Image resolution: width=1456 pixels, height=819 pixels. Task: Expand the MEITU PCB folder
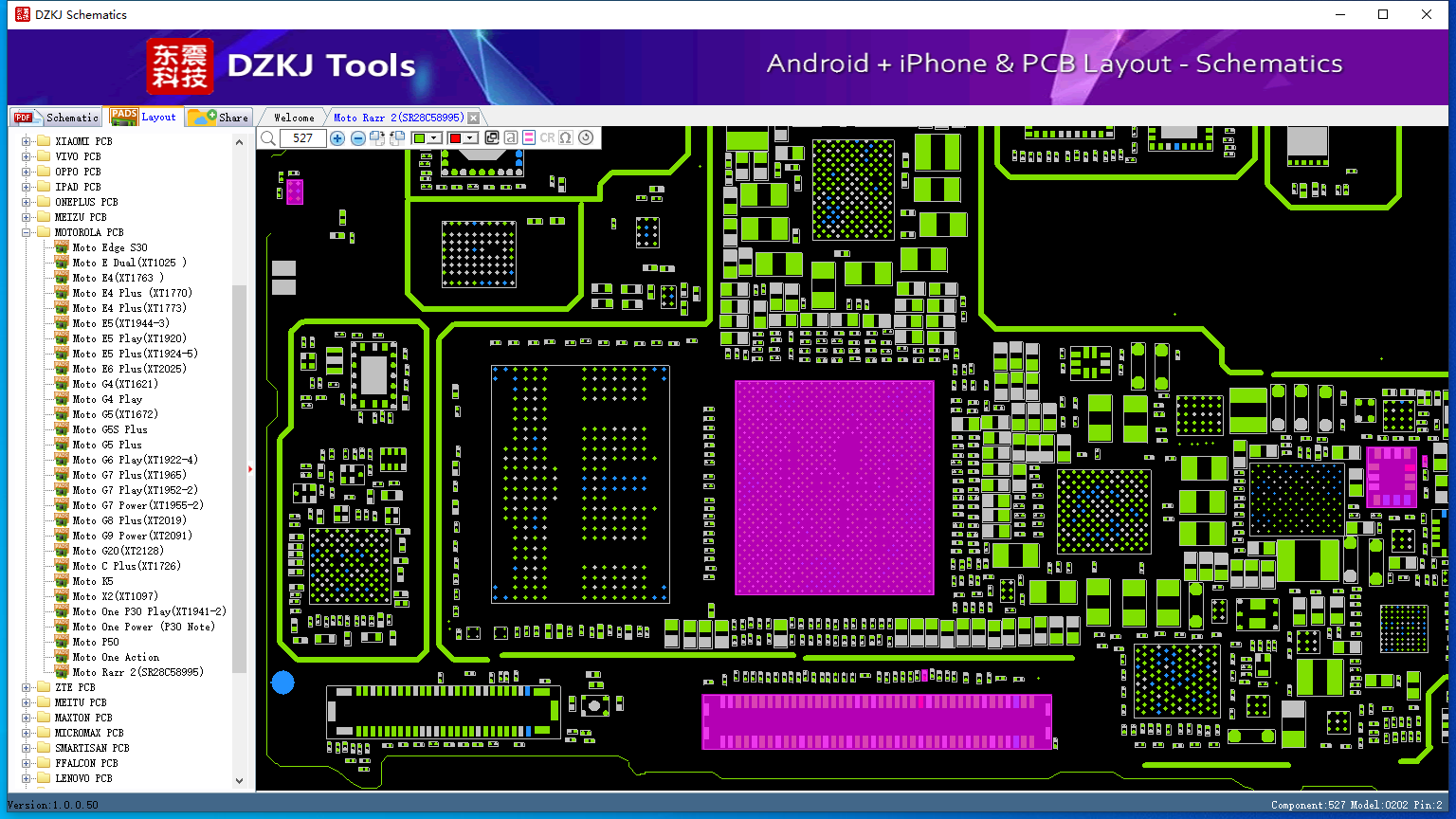coord(27,702)
